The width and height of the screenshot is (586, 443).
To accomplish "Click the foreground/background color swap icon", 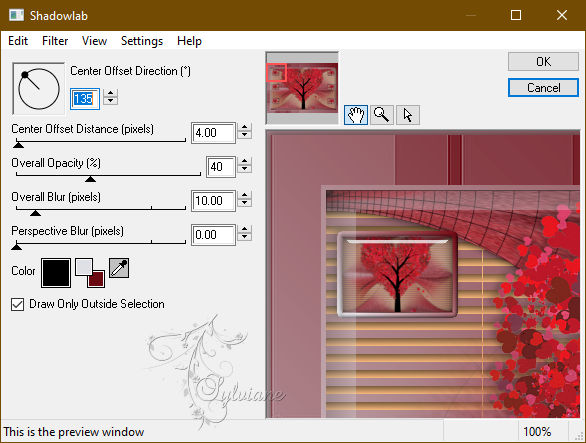I will [90, 273].
